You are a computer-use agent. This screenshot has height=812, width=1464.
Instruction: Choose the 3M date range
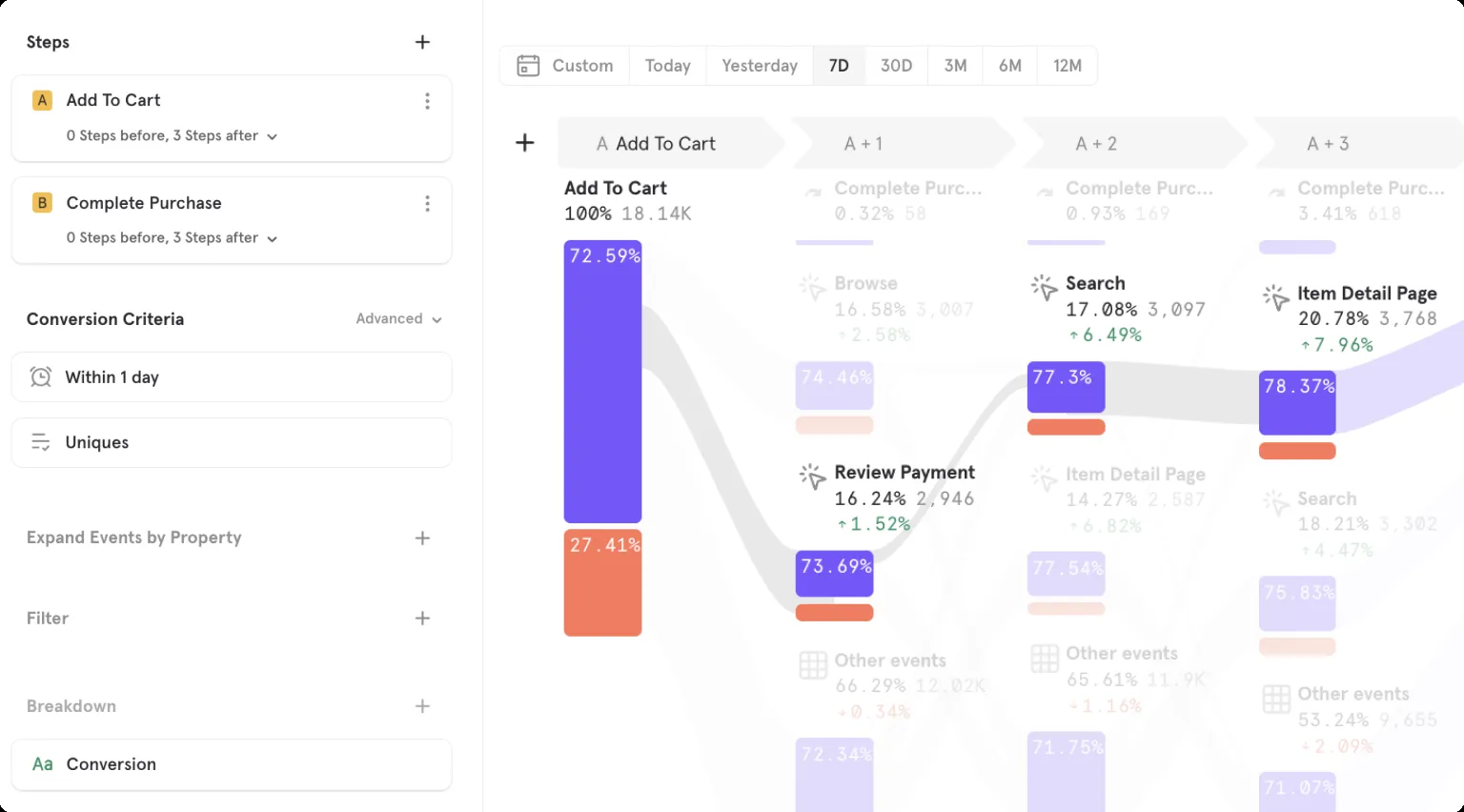[x=955, y=66]
